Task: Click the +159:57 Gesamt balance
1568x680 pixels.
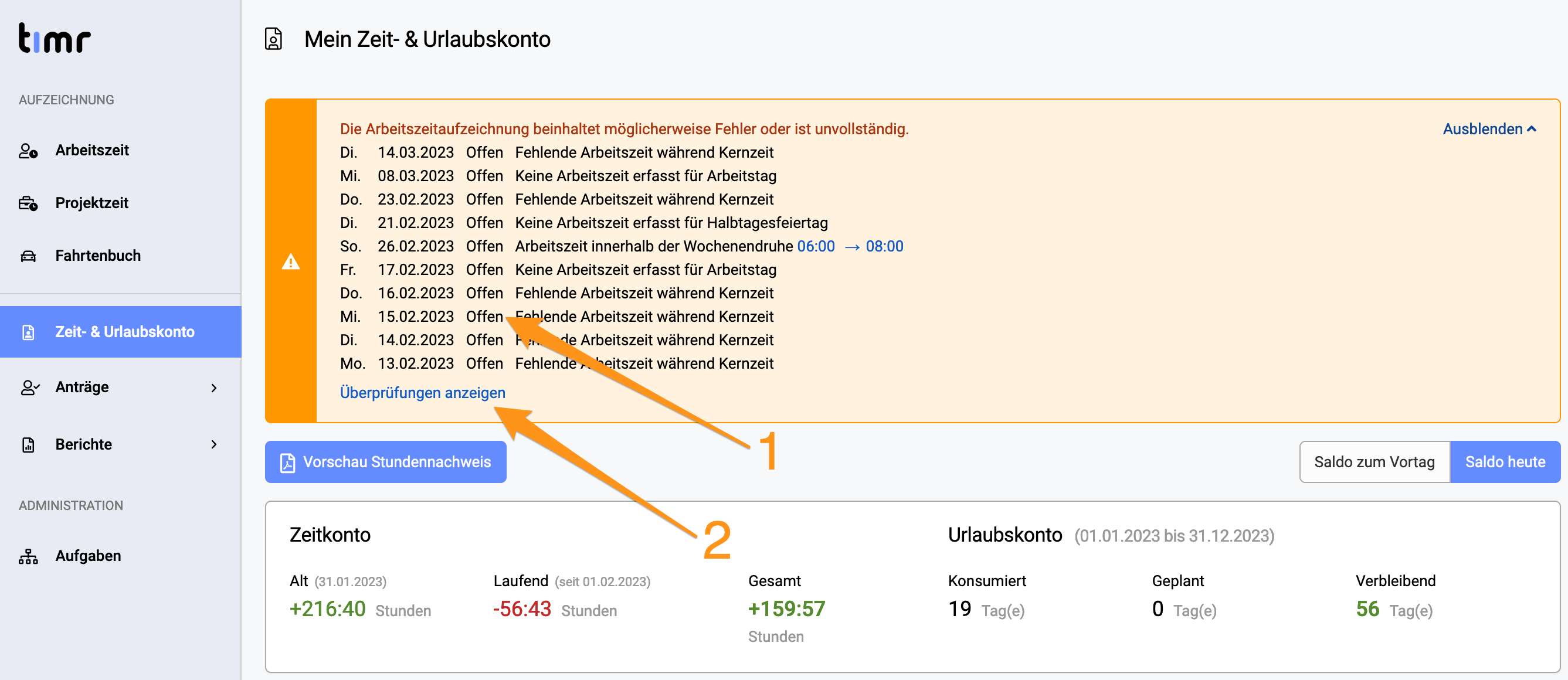Action: pyautogui.click(x=786, y=608)
